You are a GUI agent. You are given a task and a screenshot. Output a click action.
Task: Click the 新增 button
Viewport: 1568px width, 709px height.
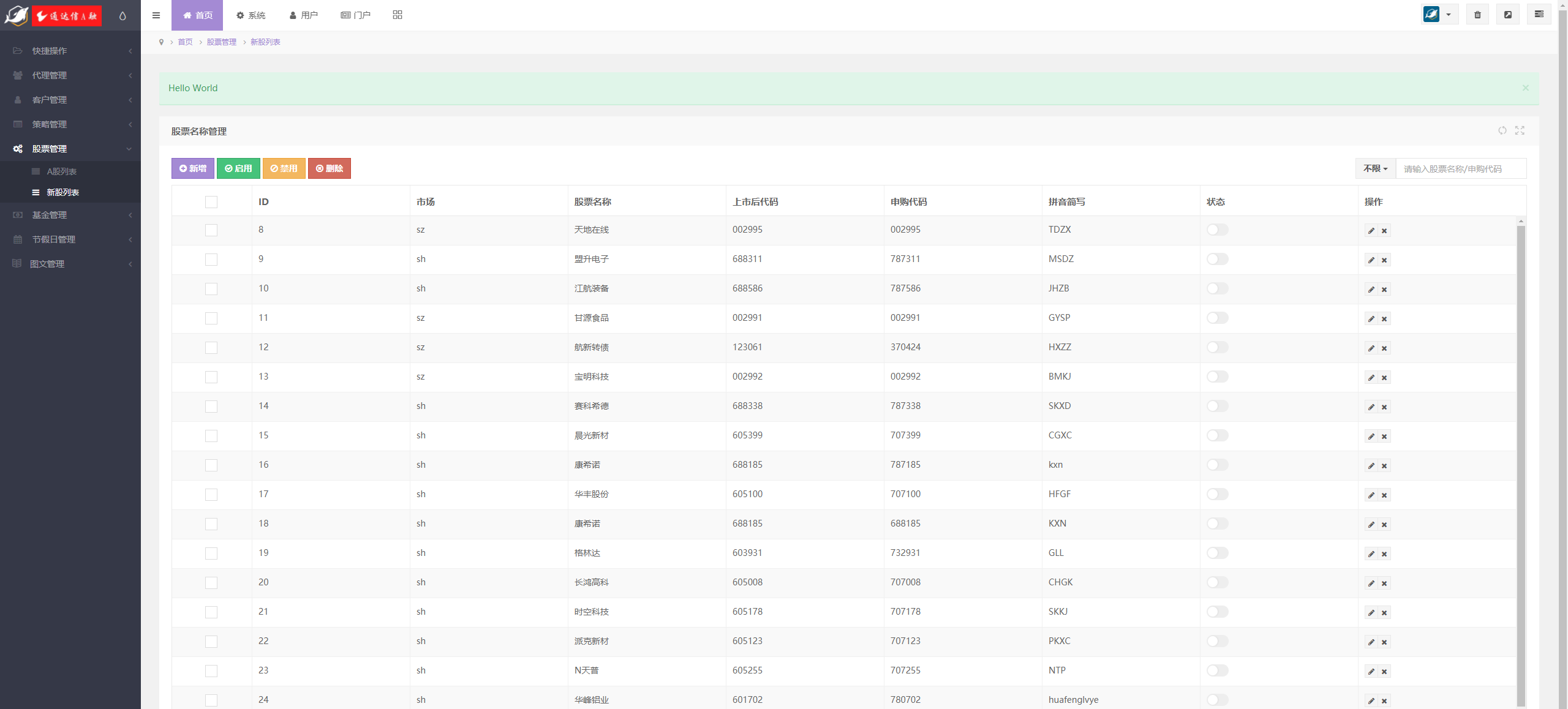coord(193,168)
